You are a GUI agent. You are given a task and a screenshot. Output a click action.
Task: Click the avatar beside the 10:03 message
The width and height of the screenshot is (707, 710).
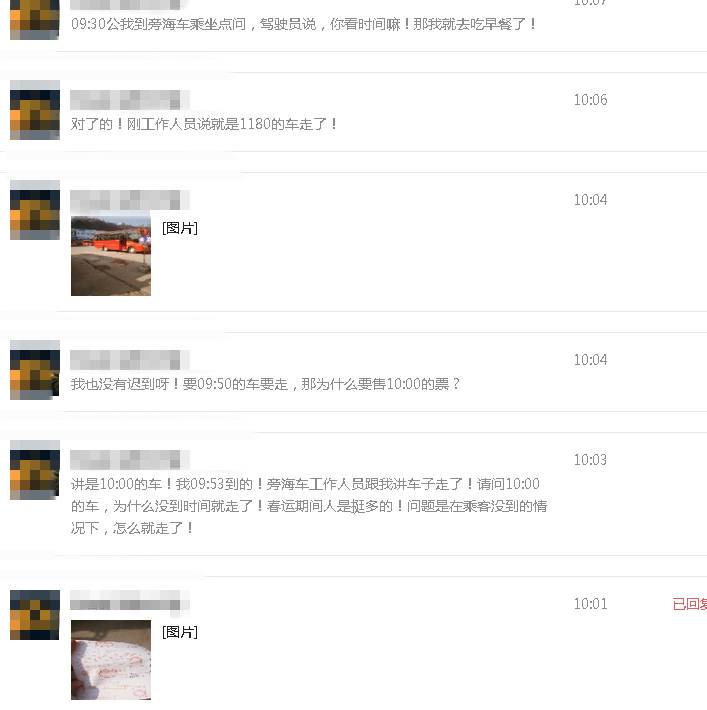click(x=35, y=470)
